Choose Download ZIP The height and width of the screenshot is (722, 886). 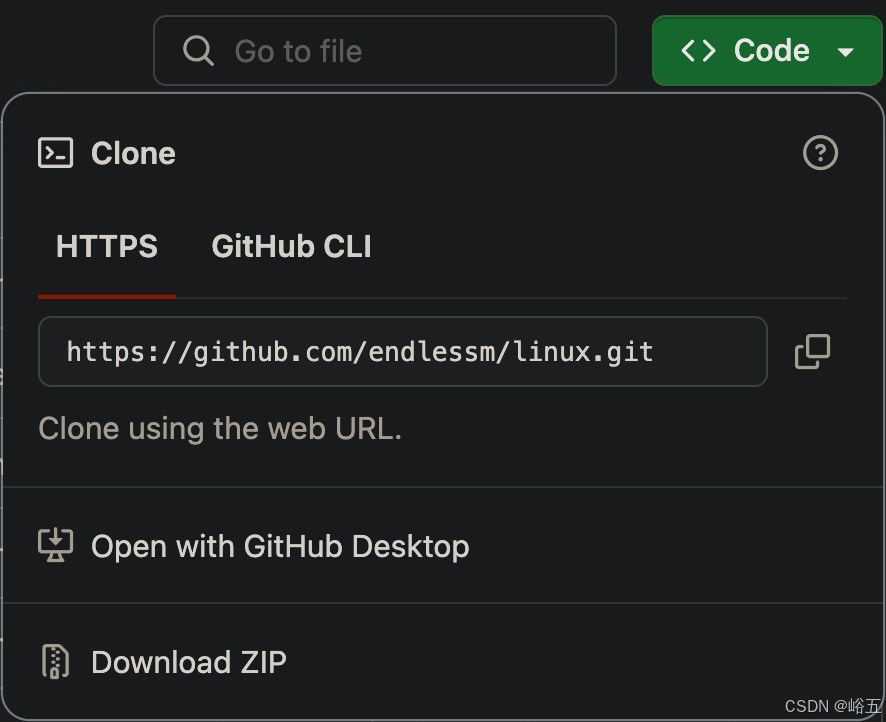pos(444,662)
